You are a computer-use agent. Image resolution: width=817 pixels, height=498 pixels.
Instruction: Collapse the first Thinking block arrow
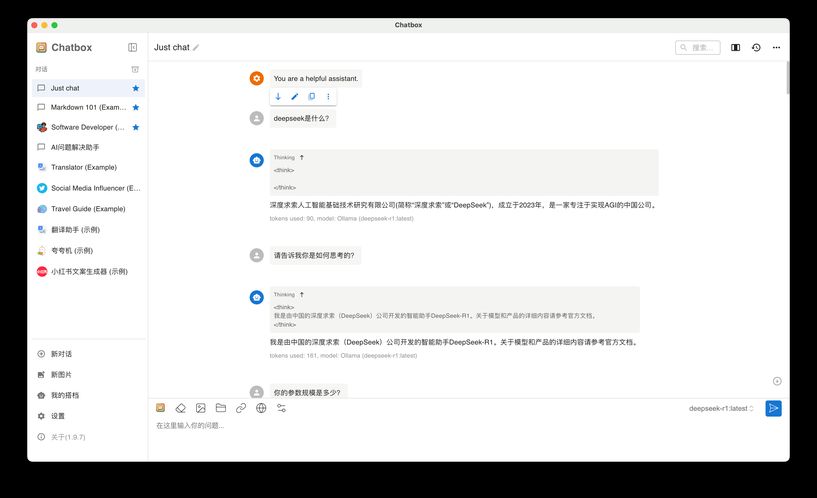click(302, 157)
